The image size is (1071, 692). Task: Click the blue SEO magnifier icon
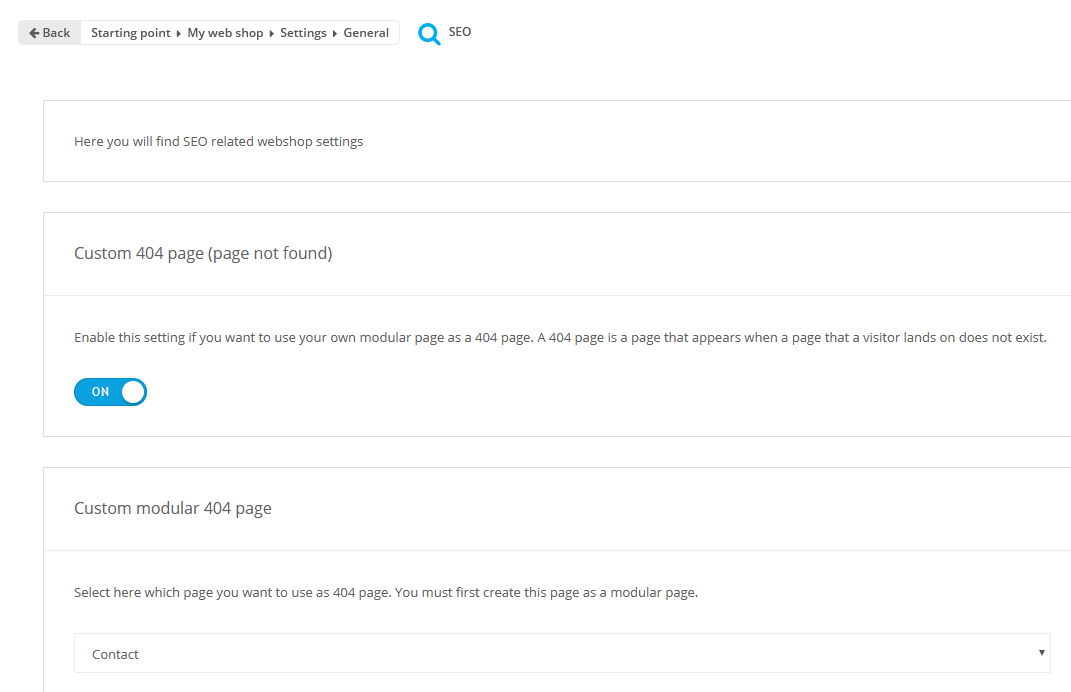[429, 34]
